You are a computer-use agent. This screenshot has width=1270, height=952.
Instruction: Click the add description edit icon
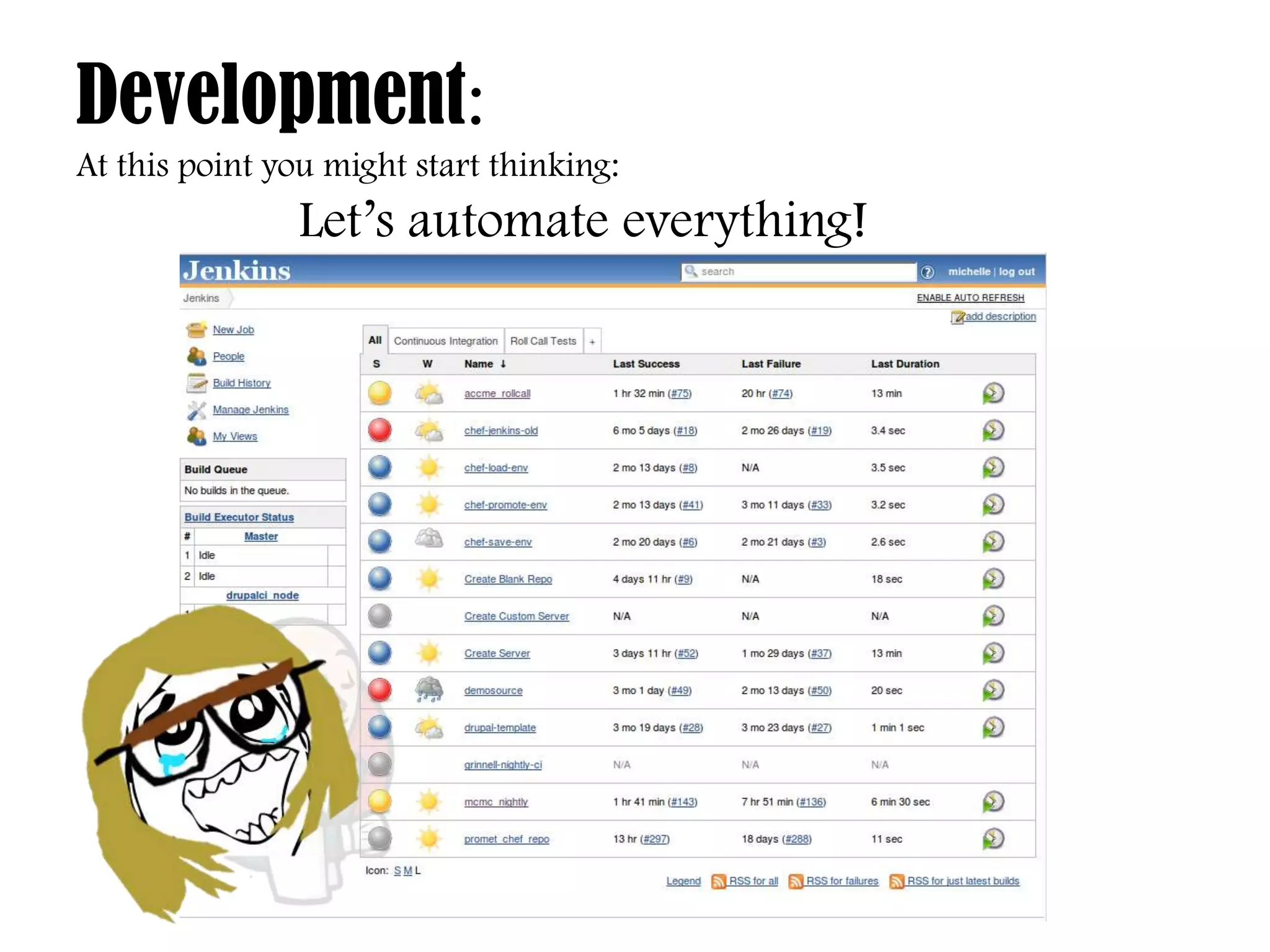click(x=957, y=317)
